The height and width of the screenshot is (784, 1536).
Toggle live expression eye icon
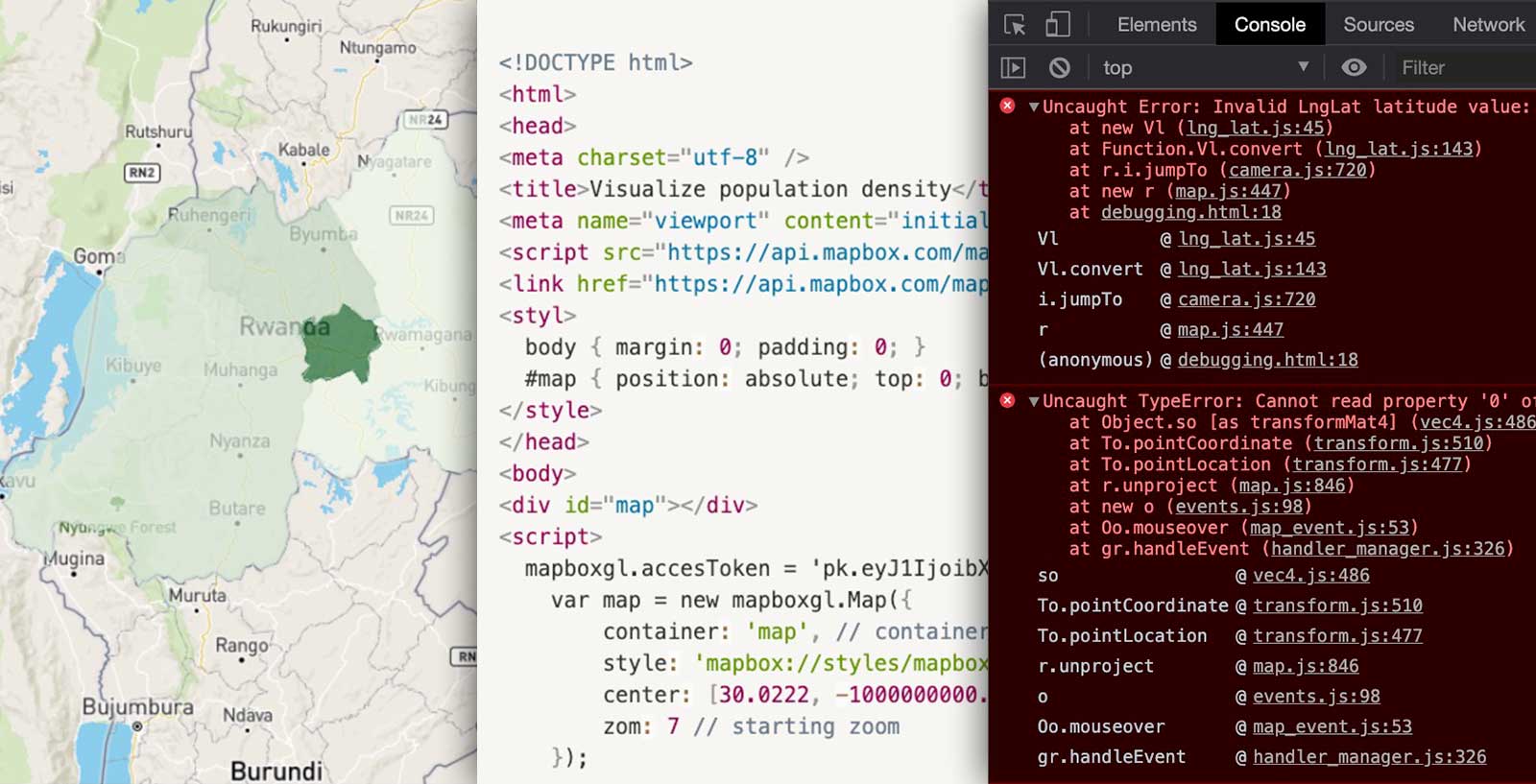pyautogui.click(x=1354, y=67)
